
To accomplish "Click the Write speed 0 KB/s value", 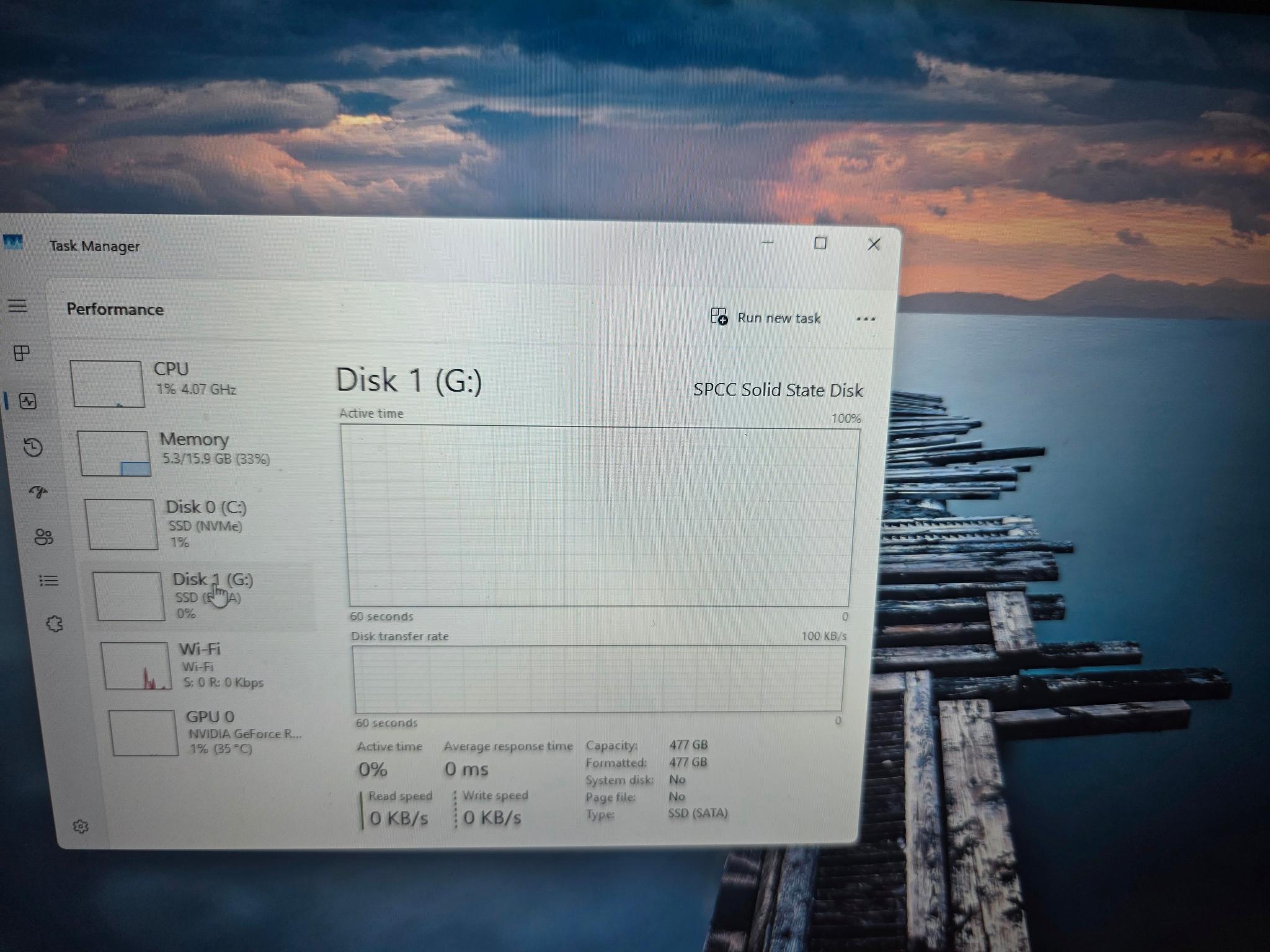I will pyautogui.click(x=492, y=818).
